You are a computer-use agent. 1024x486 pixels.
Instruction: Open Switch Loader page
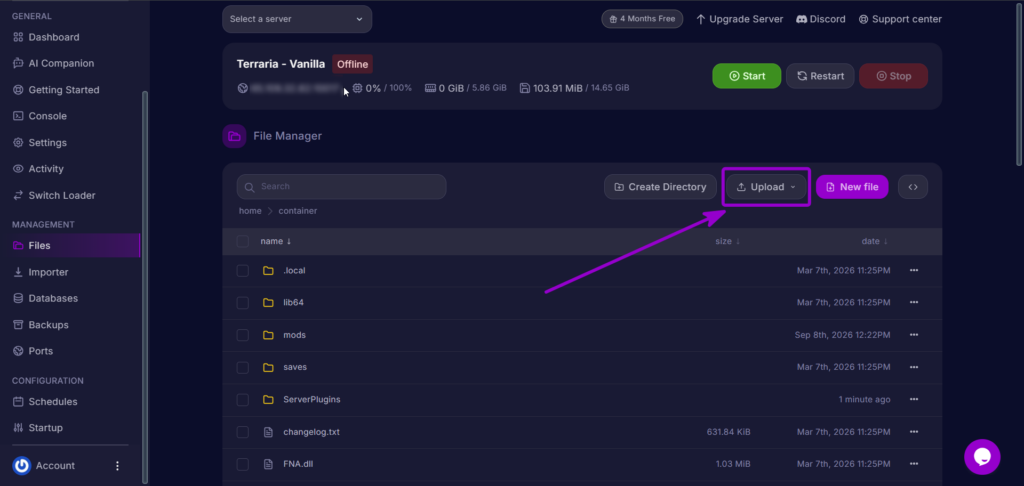[54, 195]
